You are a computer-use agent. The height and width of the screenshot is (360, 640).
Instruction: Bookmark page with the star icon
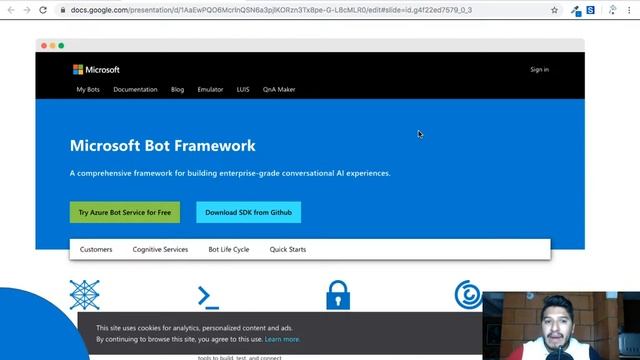click(554, 10)
